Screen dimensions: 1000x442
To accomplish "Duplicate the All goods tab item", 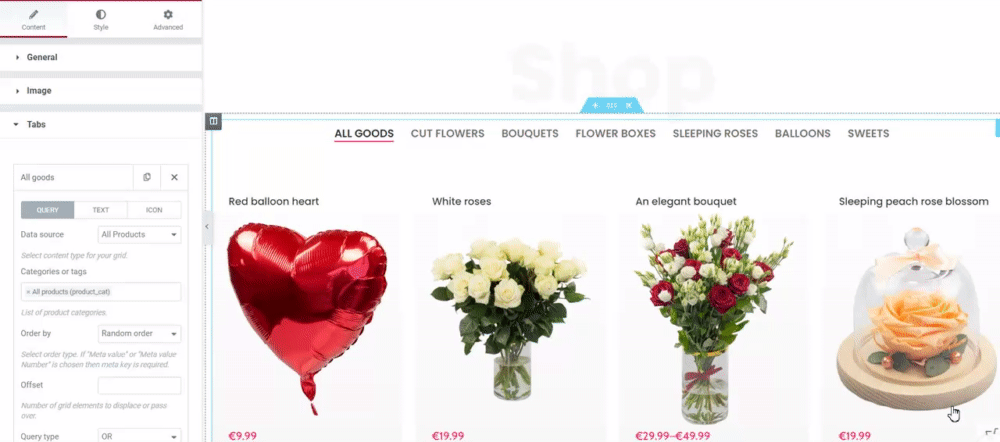I will (x=147, y=177).
